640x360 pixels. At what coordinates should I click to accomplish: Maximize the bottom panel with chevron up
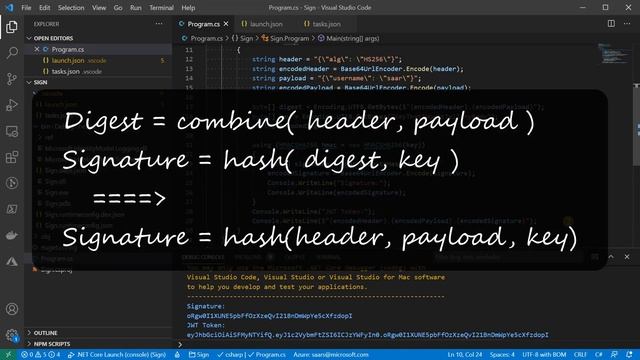click(x=611, y=257)
